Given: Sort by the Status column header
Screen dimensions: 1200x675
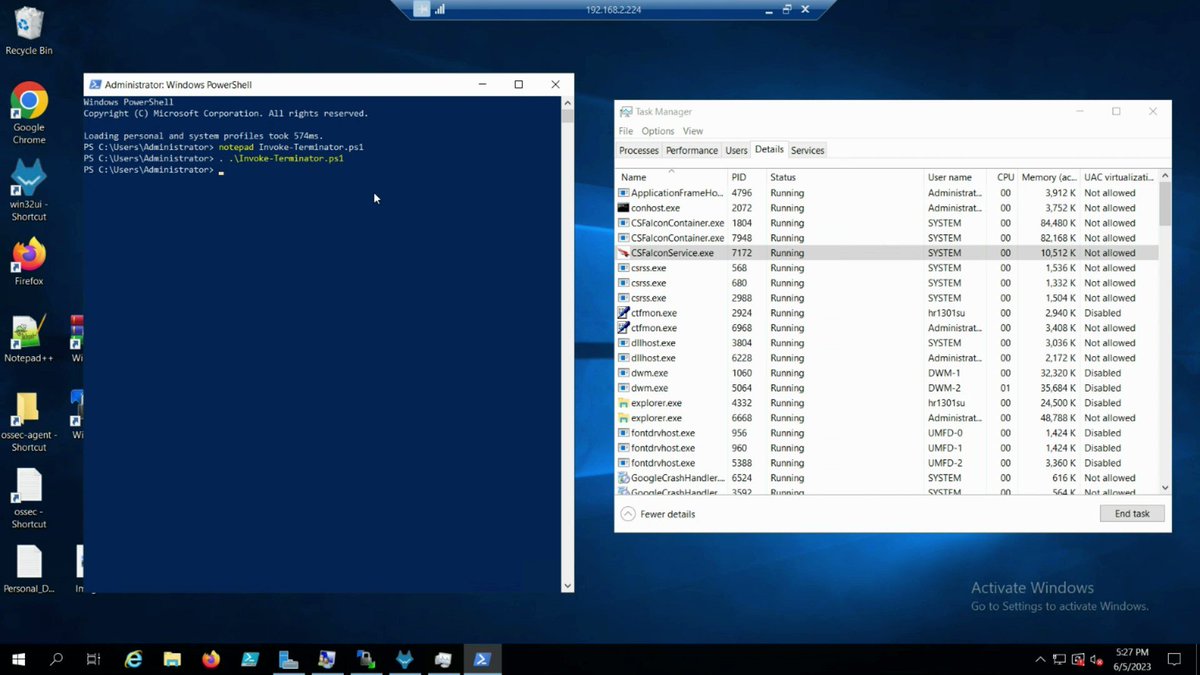Looking at the screenshot, I should tap(845, 176).
